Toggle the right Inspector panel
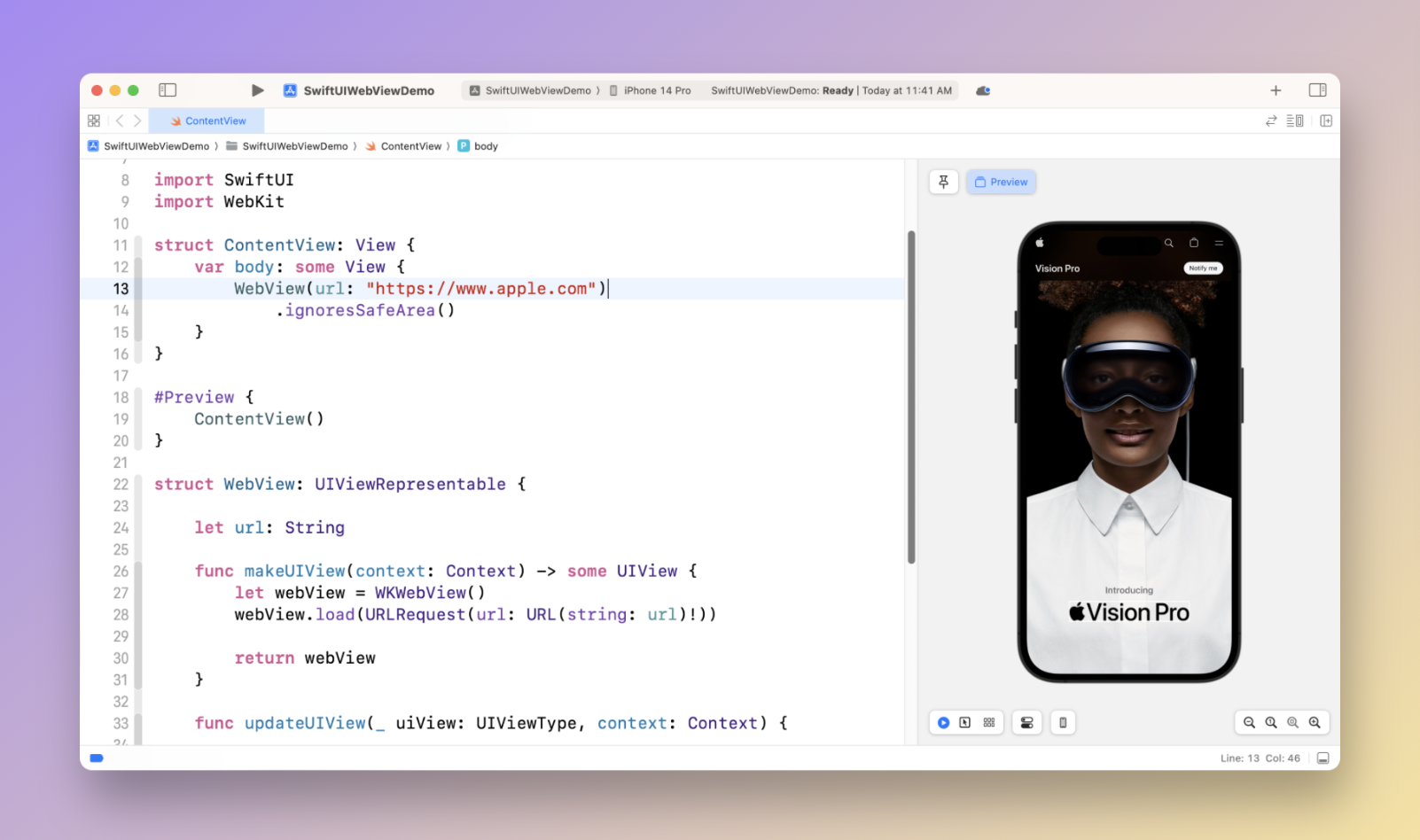Screen dimensions: 1420x840 coord(1317,90)
